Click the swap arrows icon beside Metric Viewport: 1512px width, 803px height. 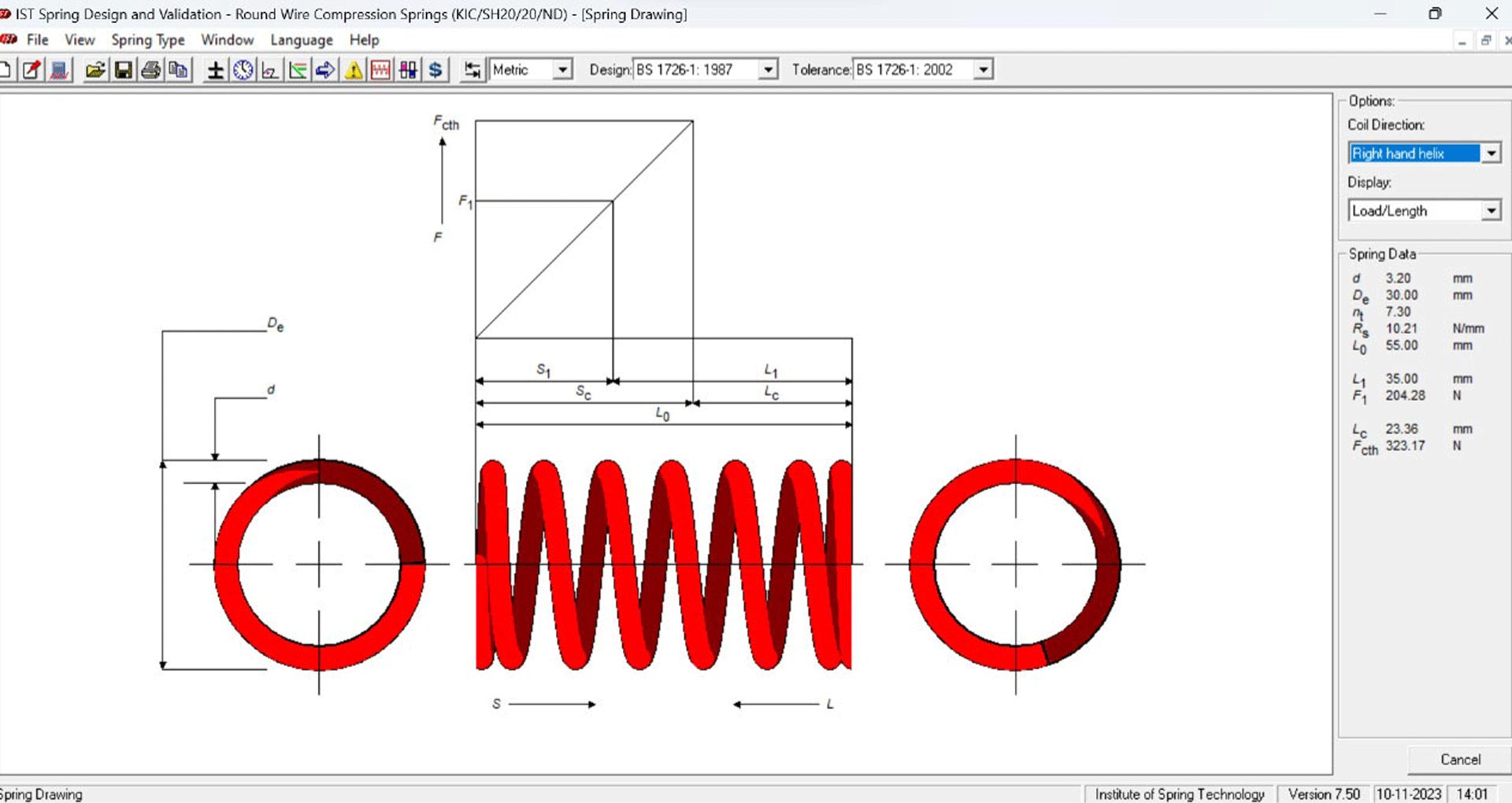[x=472, y=70]
